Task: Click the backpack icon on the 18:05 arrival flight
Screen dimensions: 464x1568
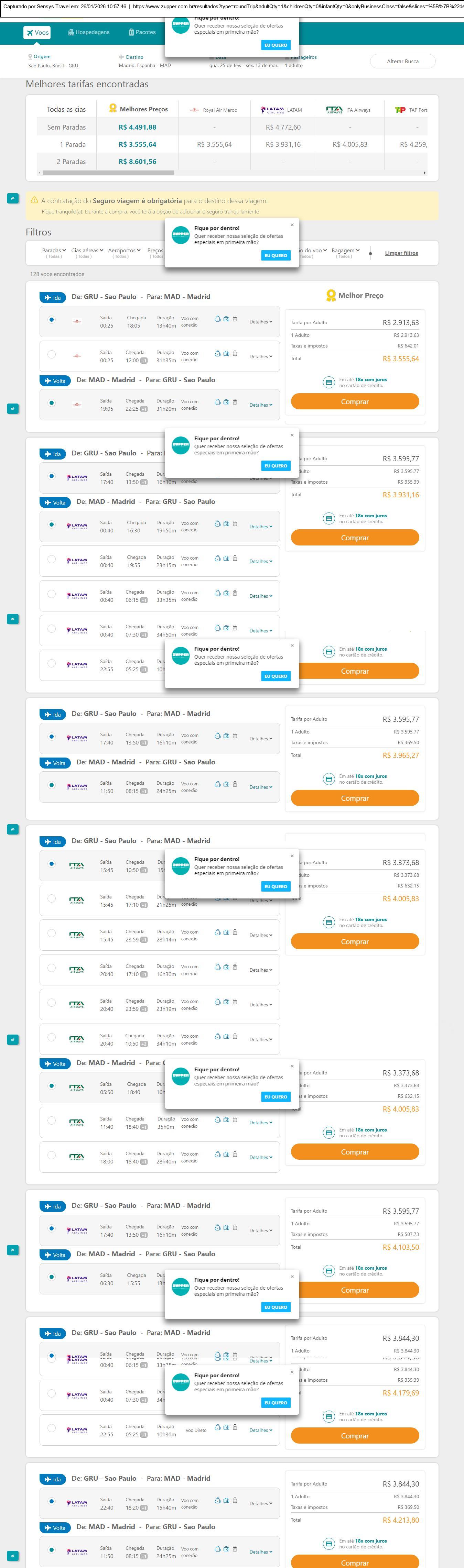Action: click(217, 318)
